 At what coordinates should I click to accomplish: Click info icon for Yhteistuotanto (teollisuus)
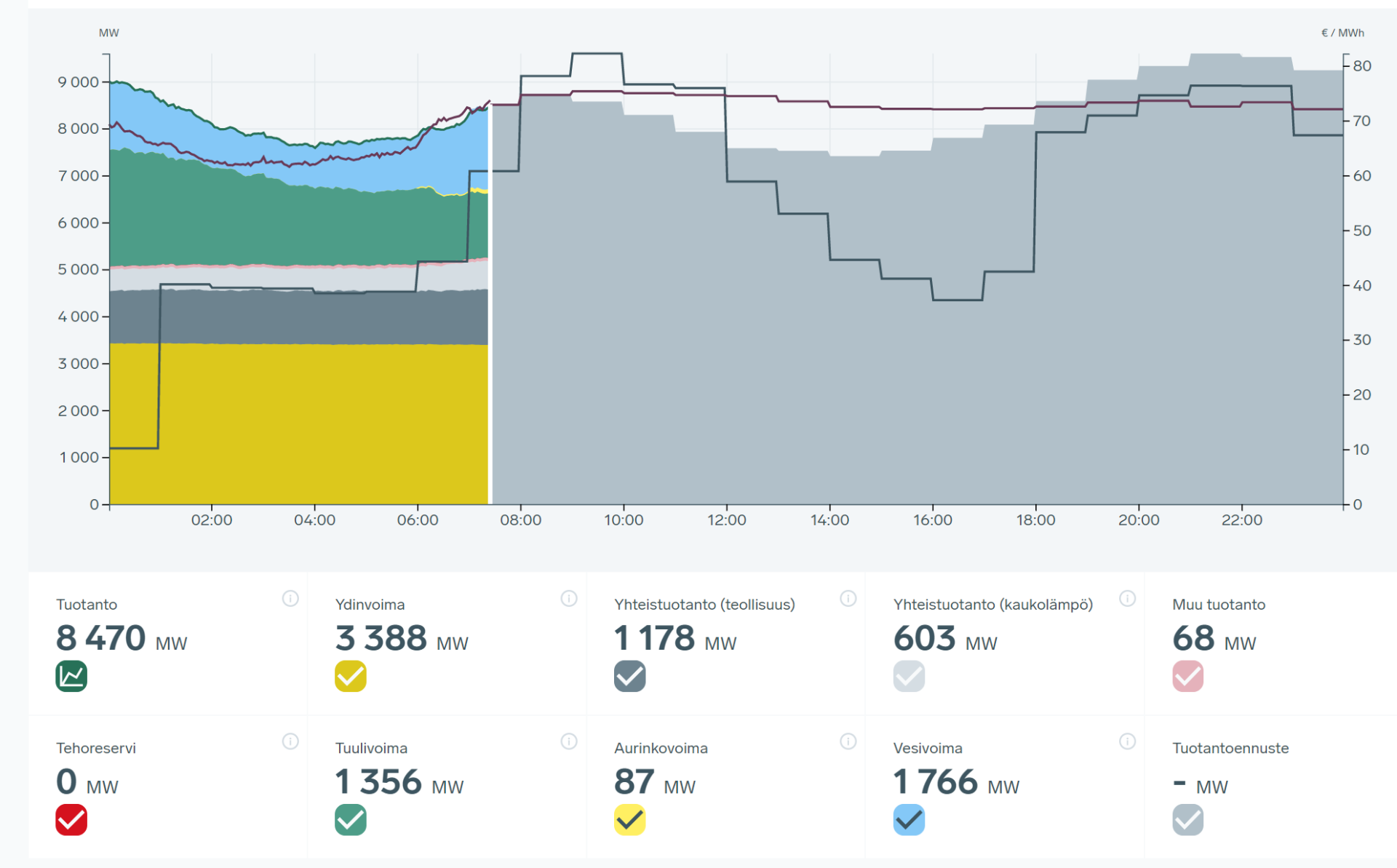tap(848, 598)
